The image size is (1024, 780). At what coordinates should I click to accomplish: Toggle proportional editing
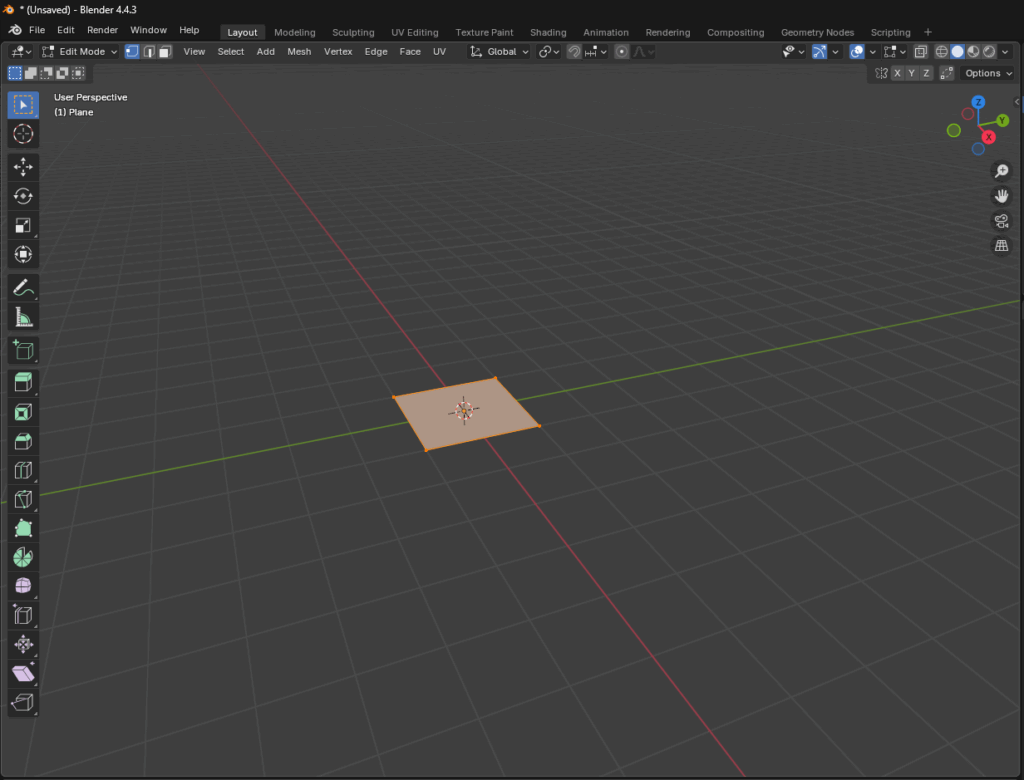point(622,52)
